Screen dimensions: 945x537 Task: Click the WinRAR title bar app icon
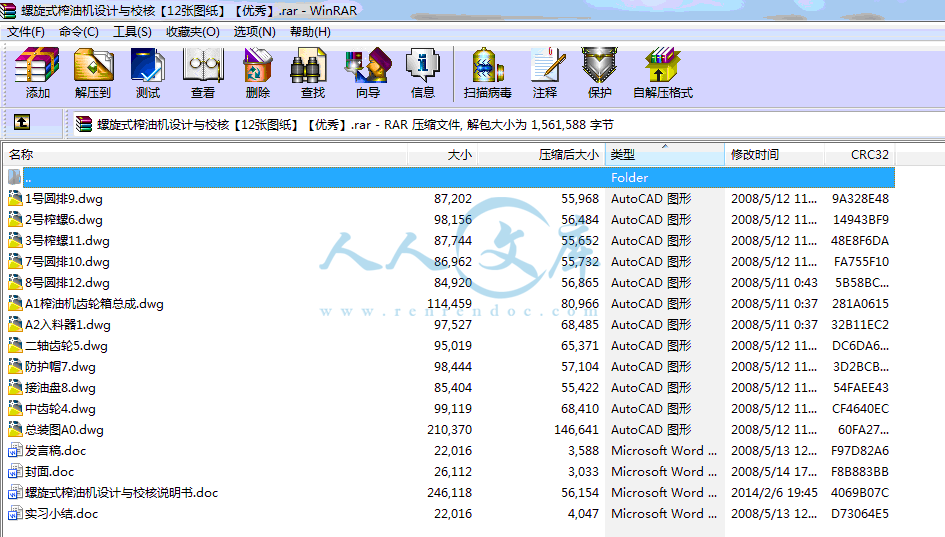tap(8, 10)
